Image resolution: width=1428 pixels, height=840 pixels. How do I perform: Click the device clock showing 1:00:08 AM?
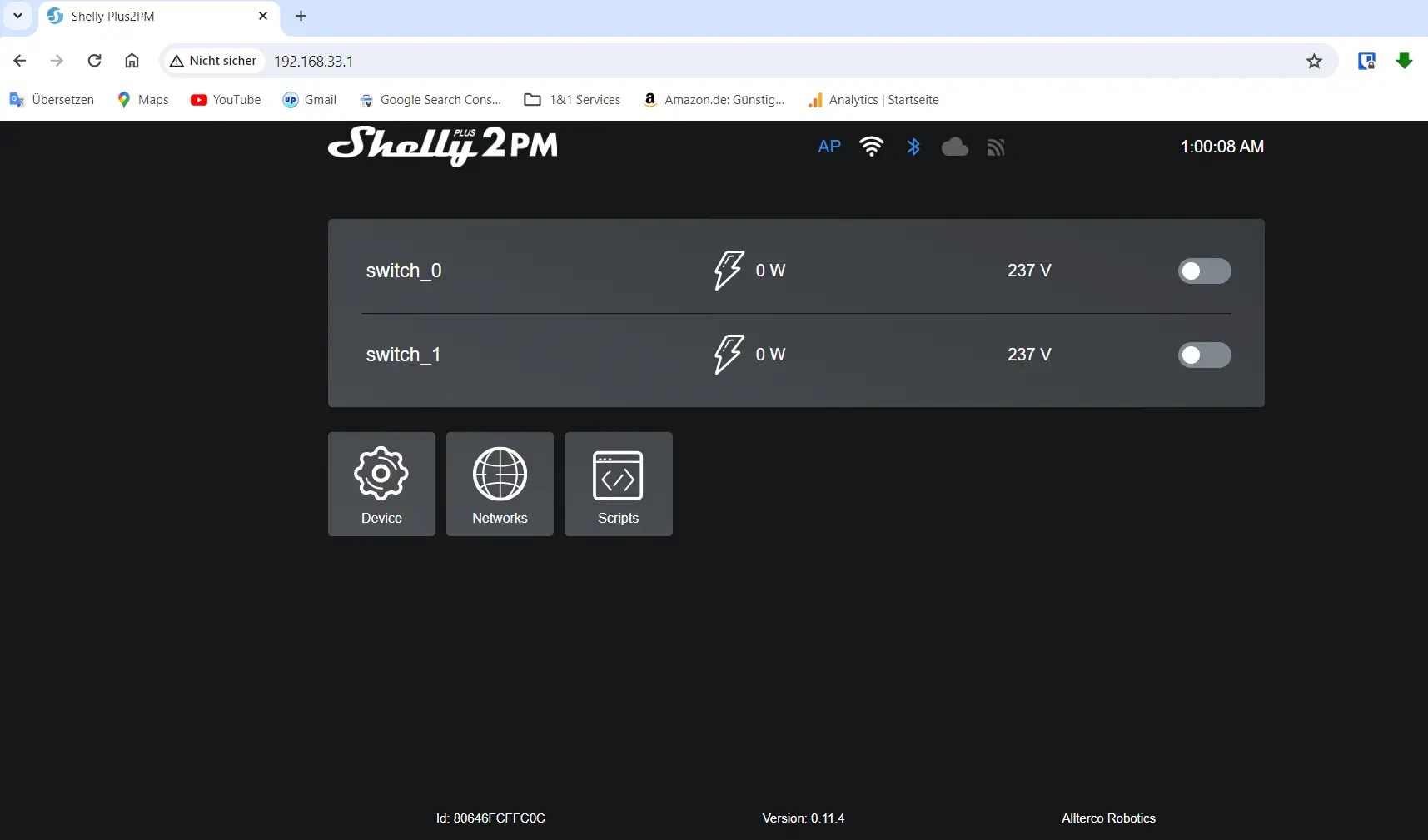1222,147
